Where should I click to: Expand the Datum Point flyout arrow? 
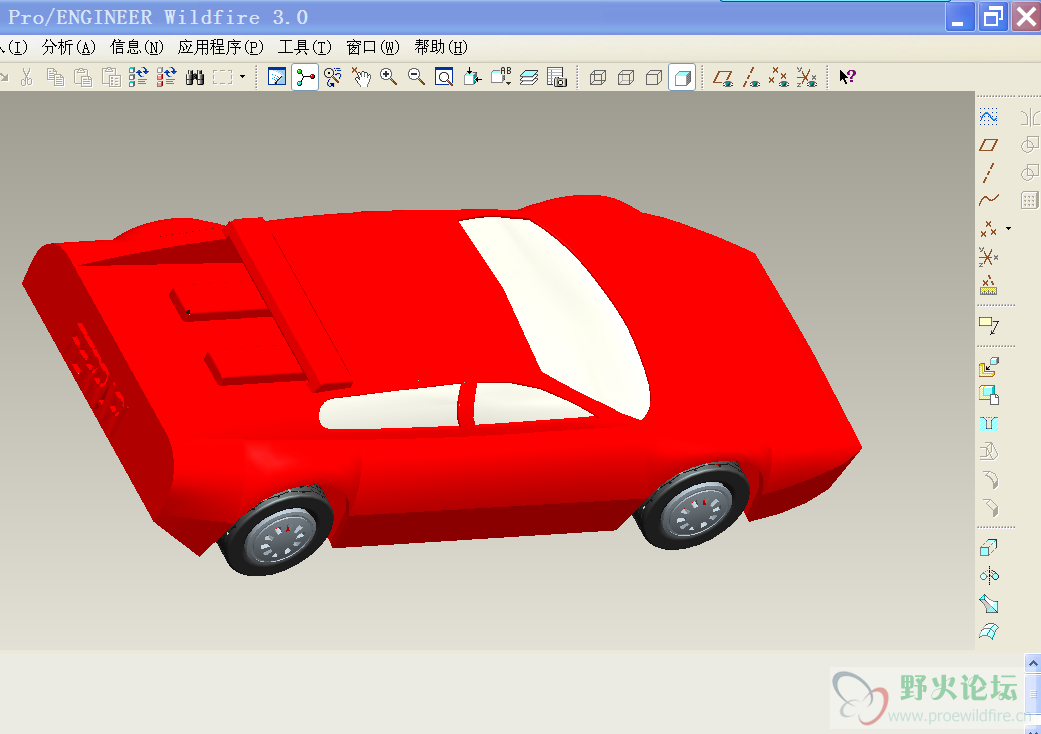pyautogui.click(x=1008, y=229)
